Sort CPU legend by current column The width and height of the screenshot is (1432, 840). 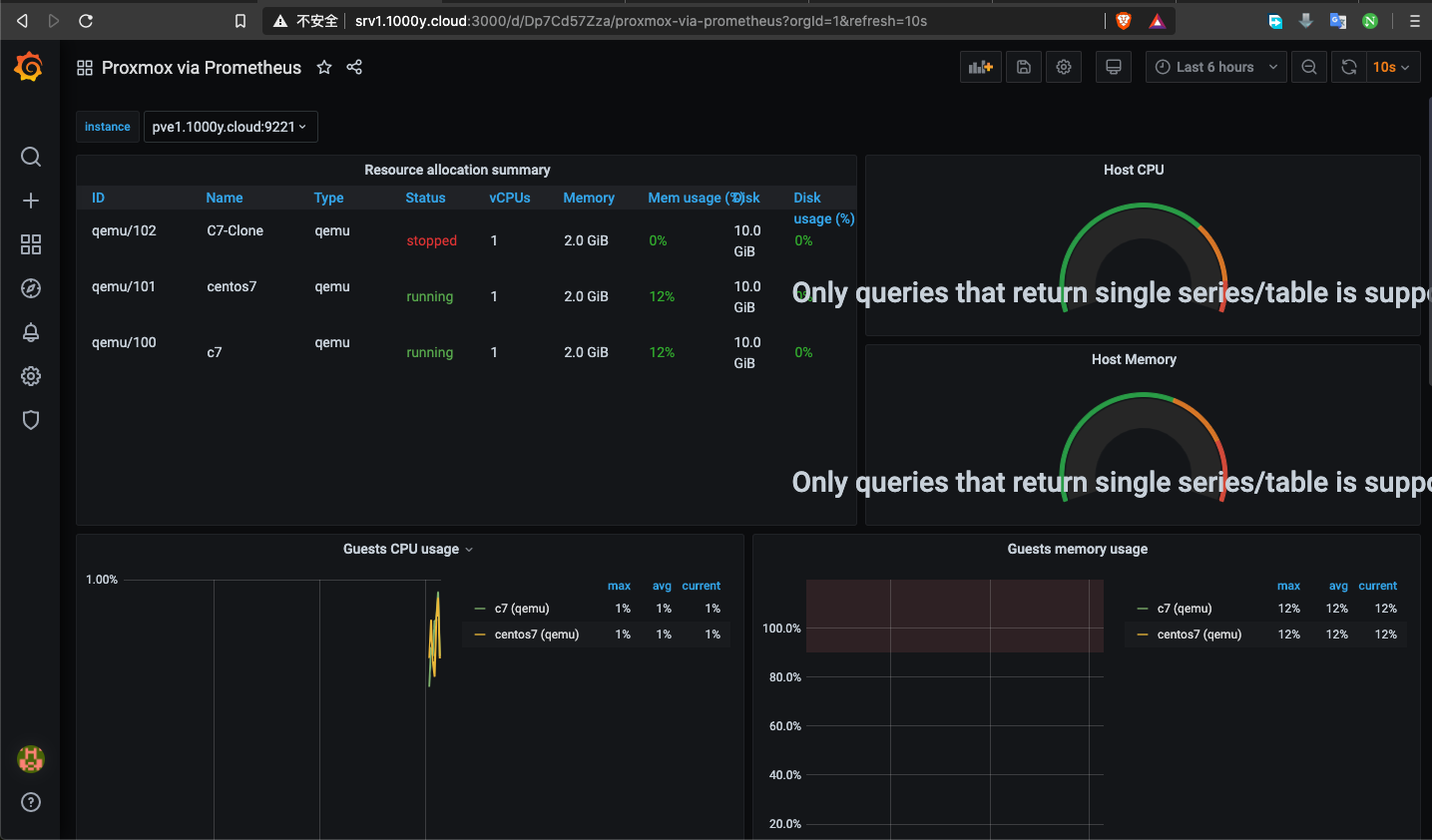[702, 586]
